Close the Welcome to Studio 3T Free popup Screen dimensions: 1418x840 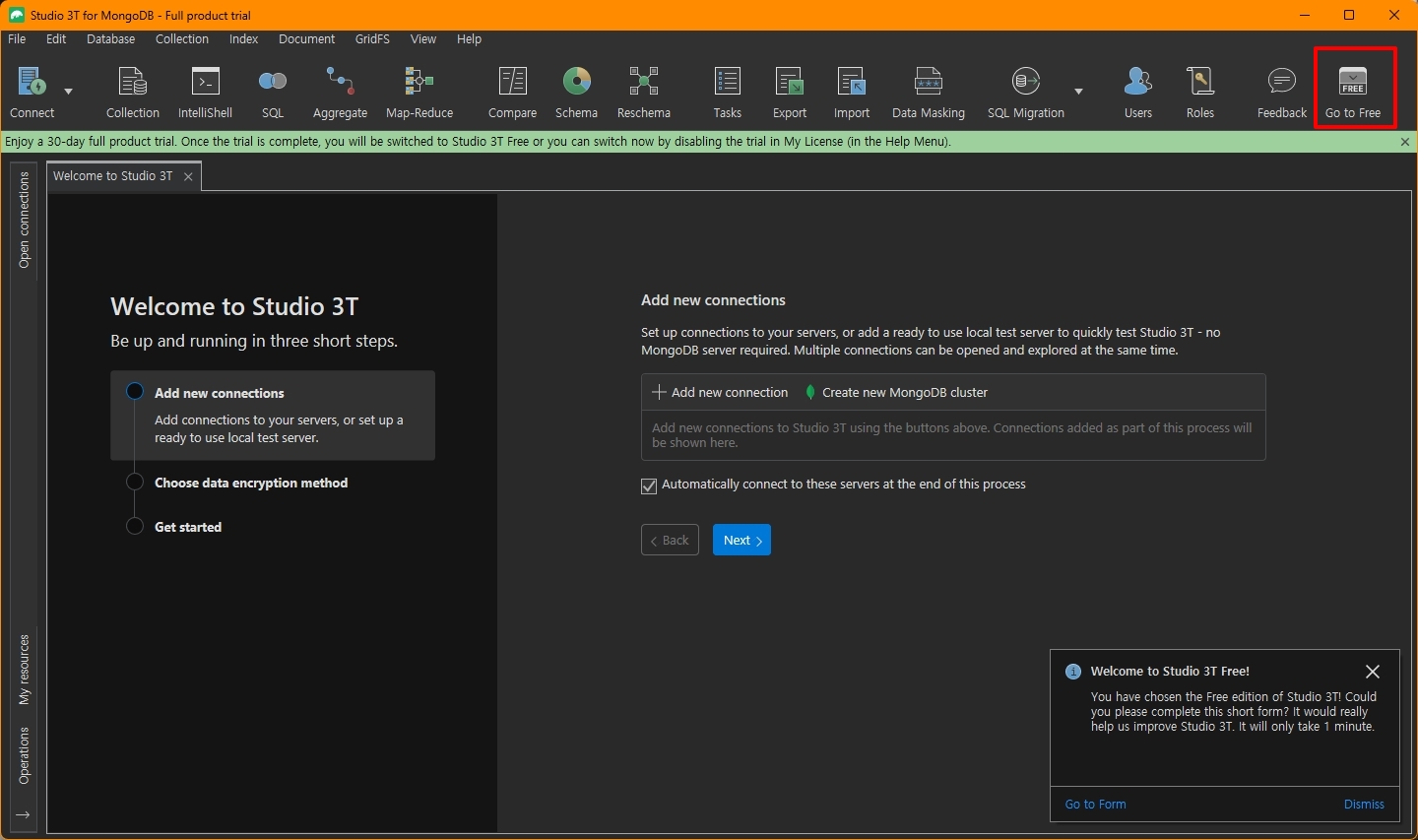1373,672
